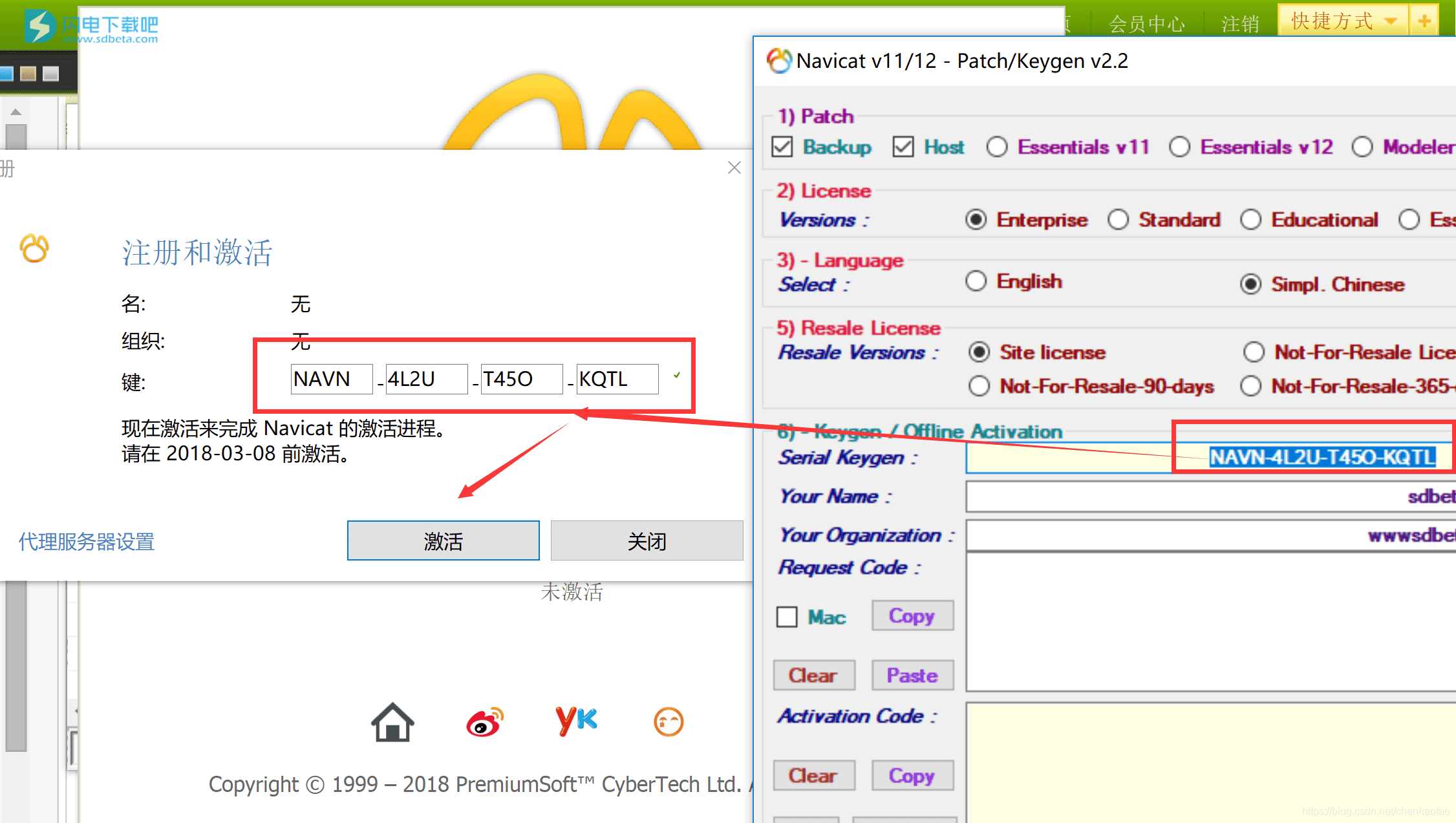Clear the Activation Code field
This screenshot has height=823, width=1456.
pos(814,775)
